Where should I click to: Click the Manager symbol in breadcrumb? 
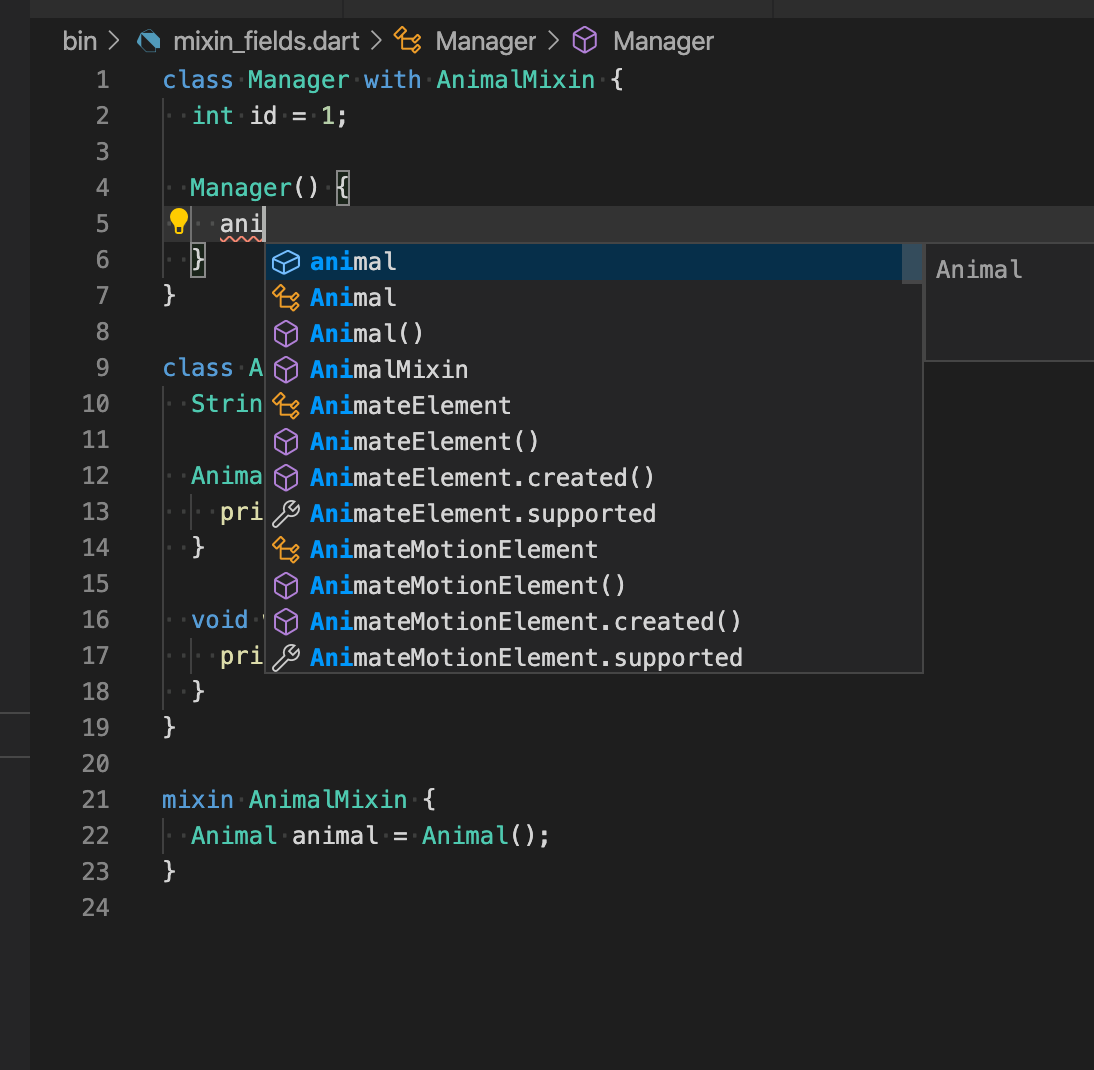485,41
